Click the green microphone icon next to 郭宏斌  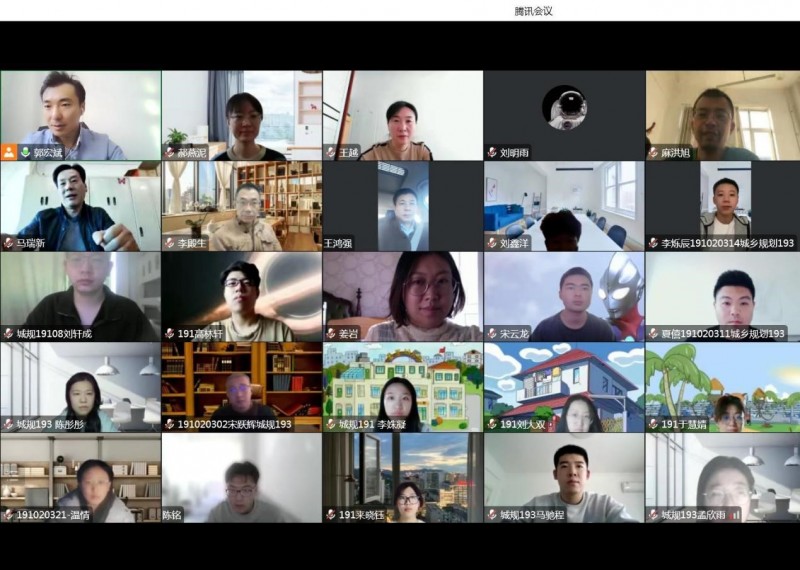pyautogui.click(x=25, y=153)
